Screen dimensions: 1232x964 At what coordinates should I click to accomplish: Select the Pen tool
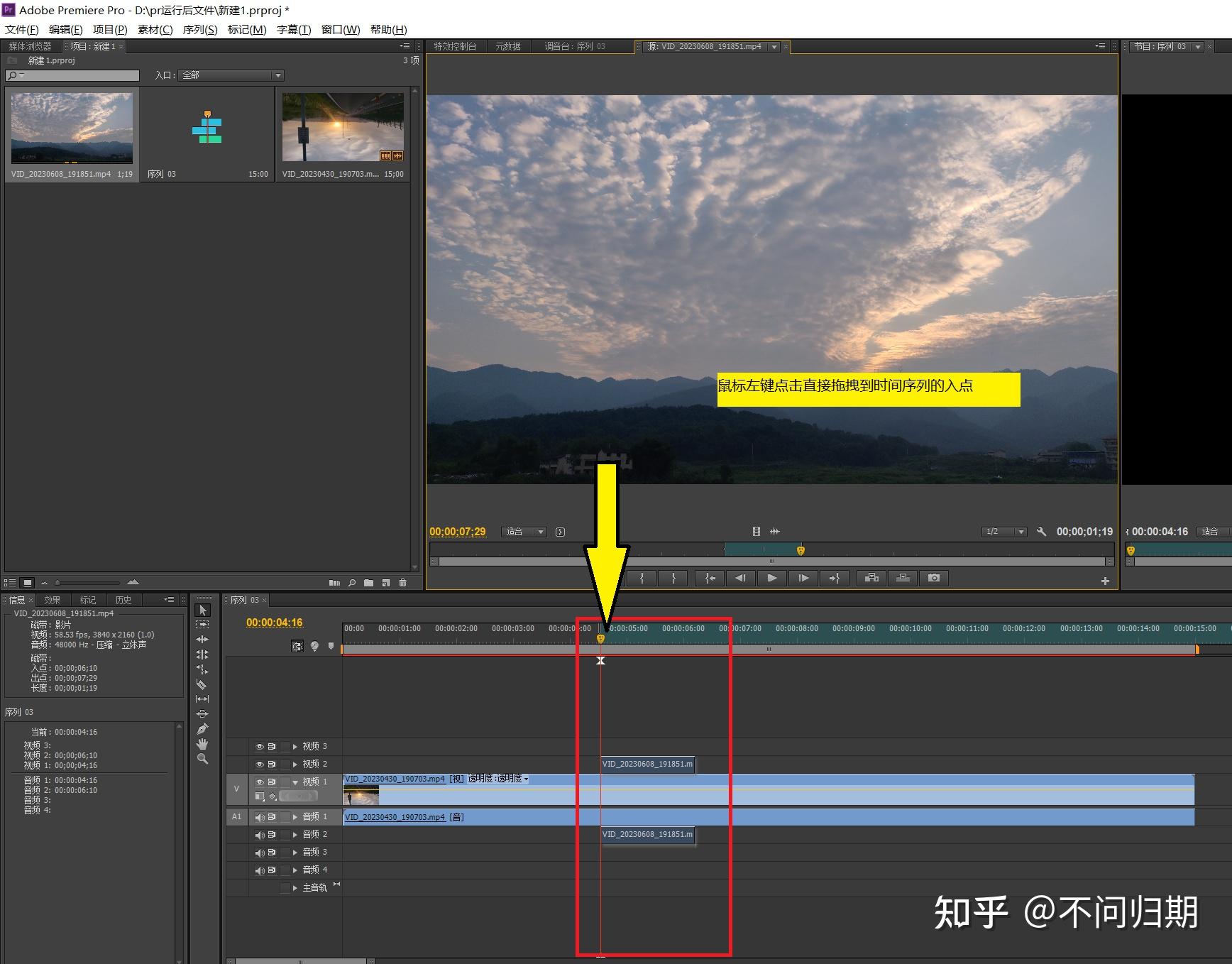(202, 729)
